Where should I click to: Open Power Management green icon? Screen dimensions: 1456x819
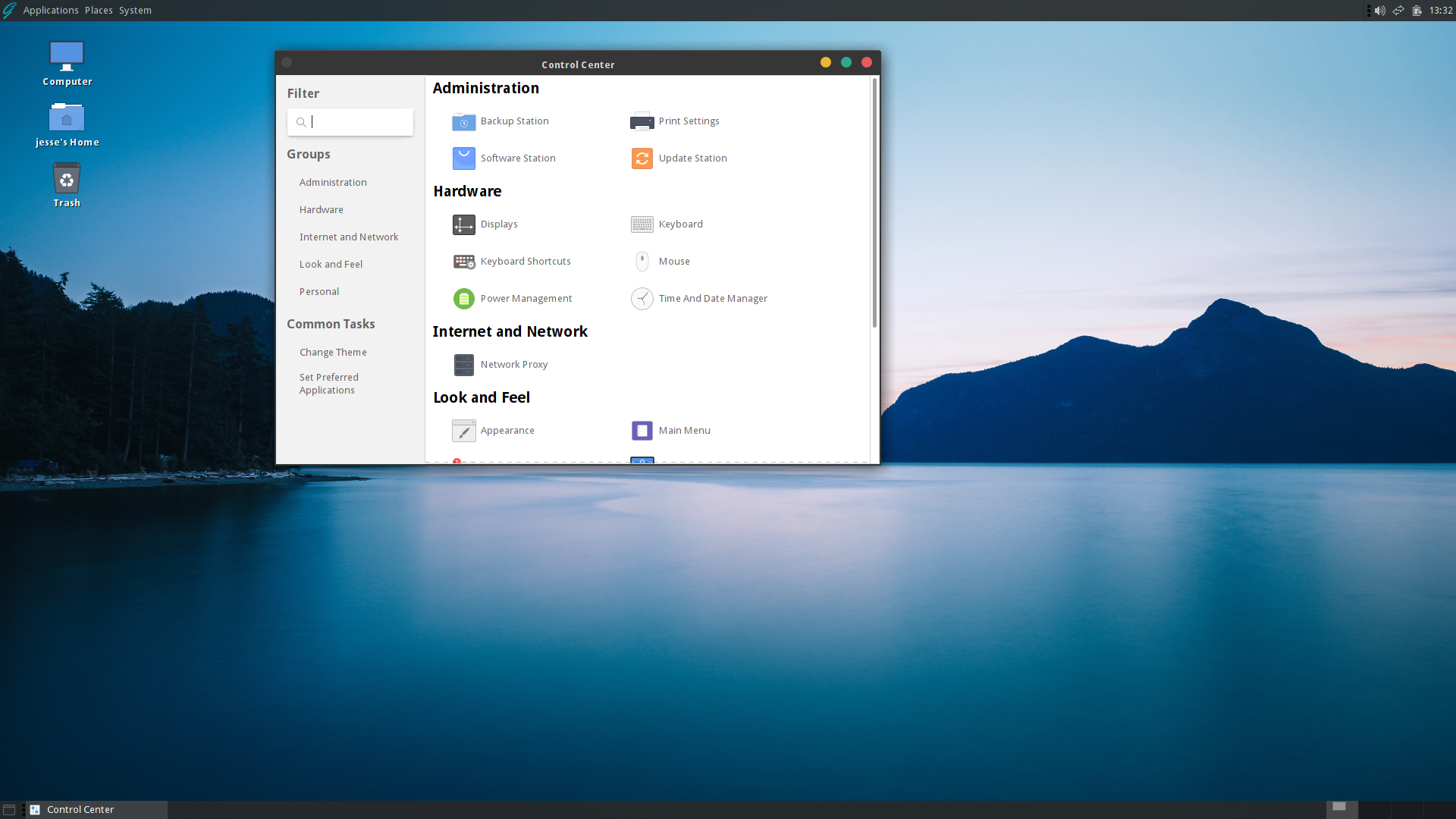click(463, 299)
